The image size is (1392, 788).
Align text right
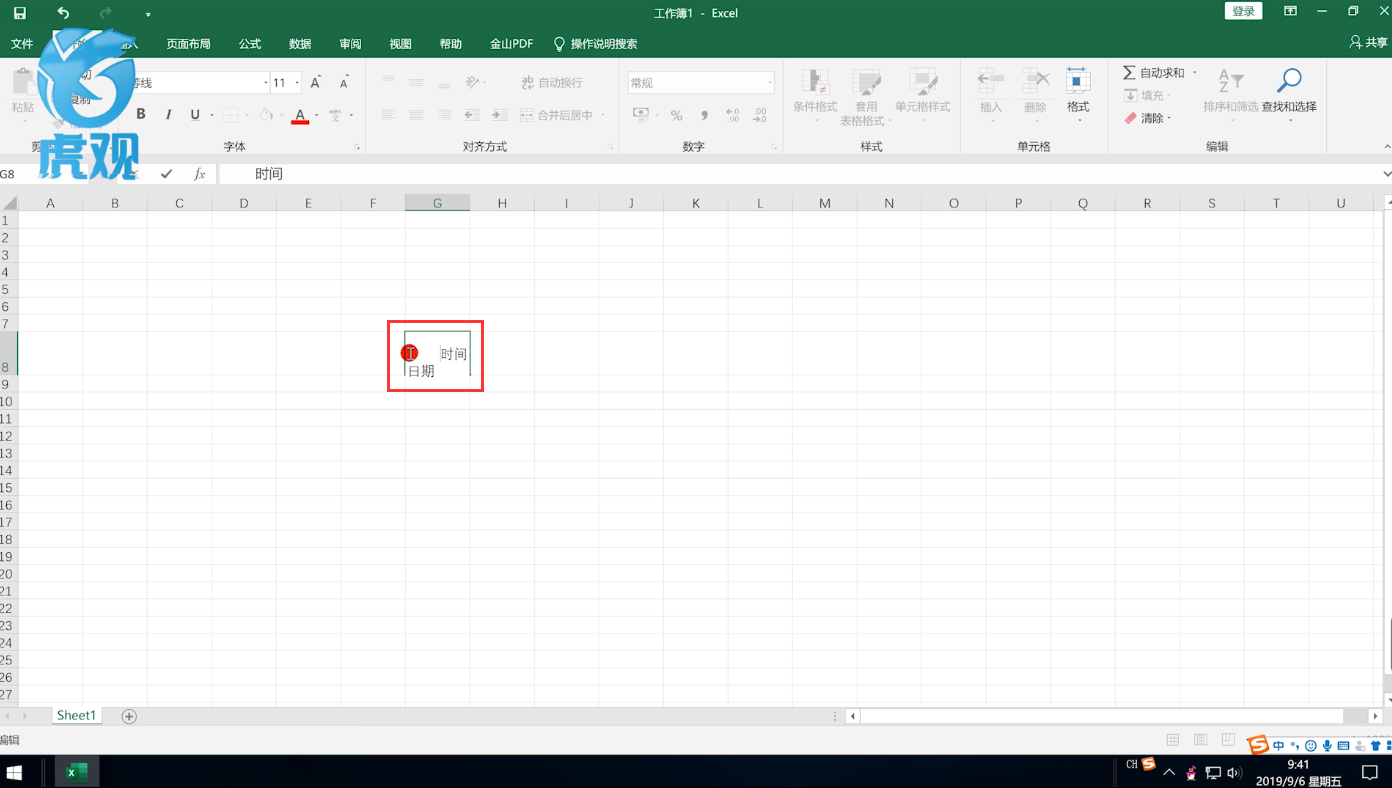(444, 115)
